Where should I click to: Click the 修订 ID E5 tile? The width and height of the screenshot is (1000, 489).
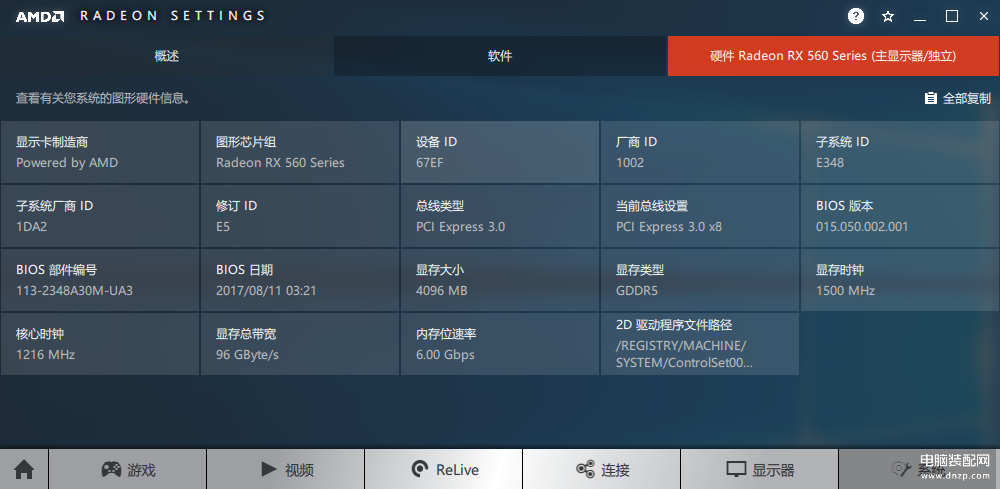point(300,216)
